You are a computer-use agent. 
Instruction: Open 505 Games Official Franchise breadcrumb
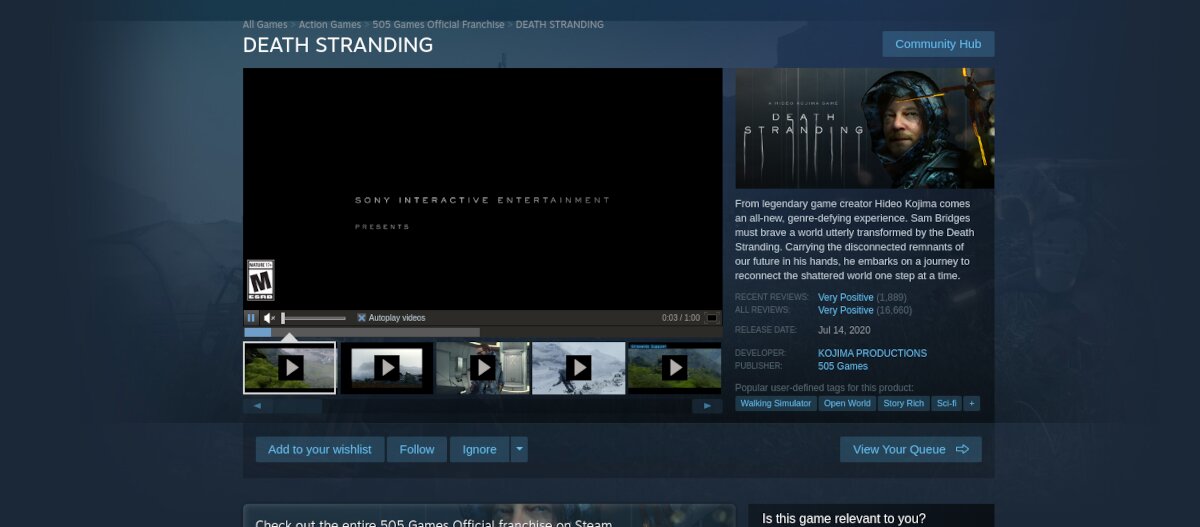(x=439, y=24)
